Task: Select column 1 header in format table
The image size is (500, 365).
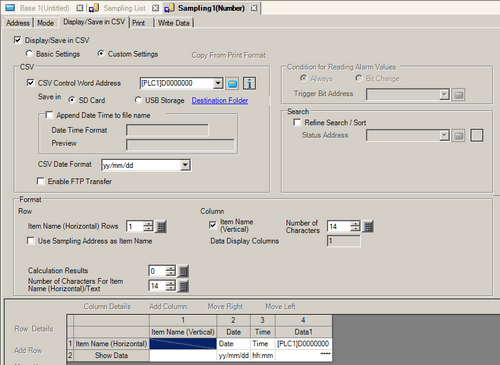Action: pos(183,320)
